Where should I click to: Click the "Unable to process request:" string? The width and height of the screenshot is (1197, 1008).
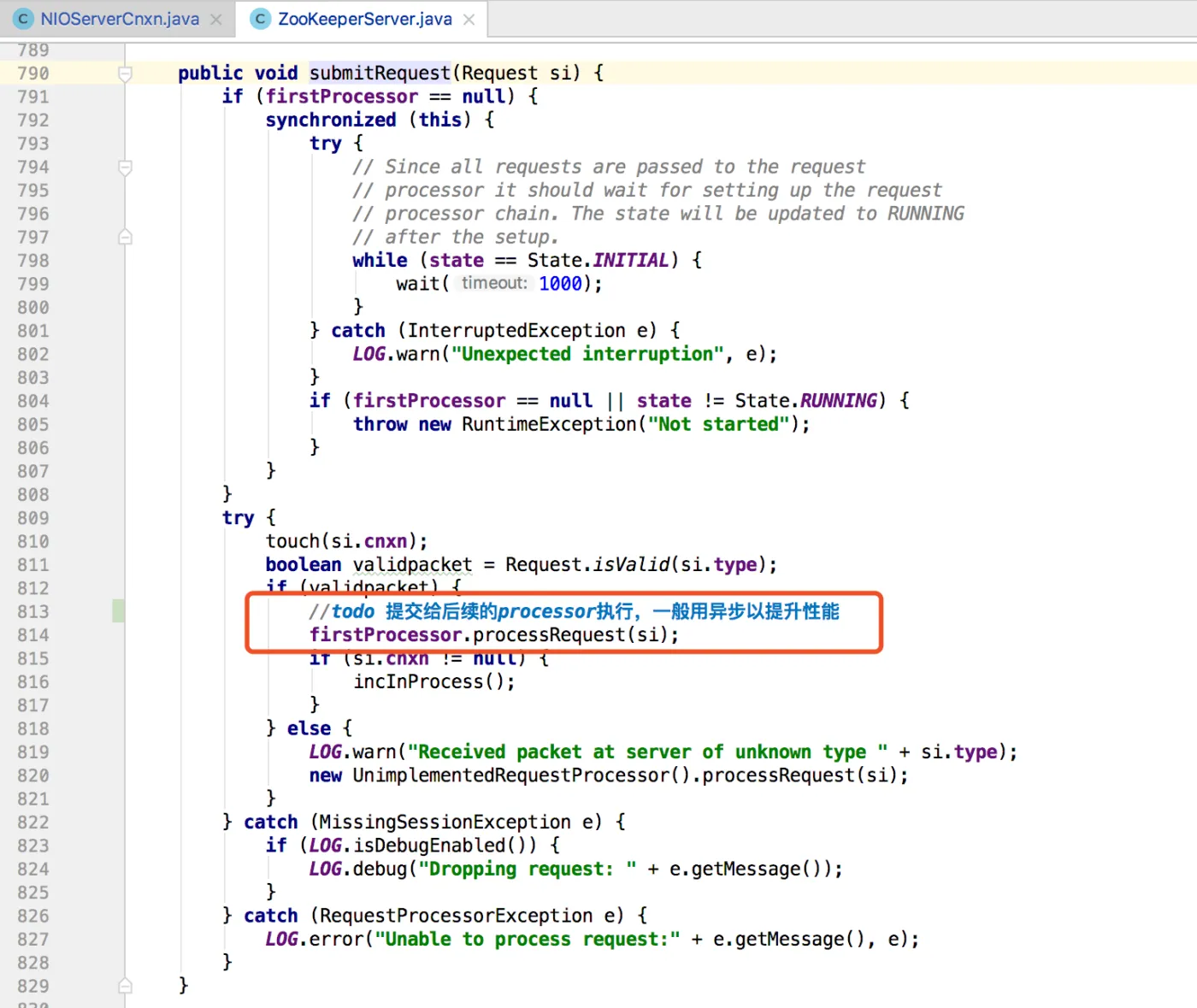pyautogui.click(x=528, y=940)
